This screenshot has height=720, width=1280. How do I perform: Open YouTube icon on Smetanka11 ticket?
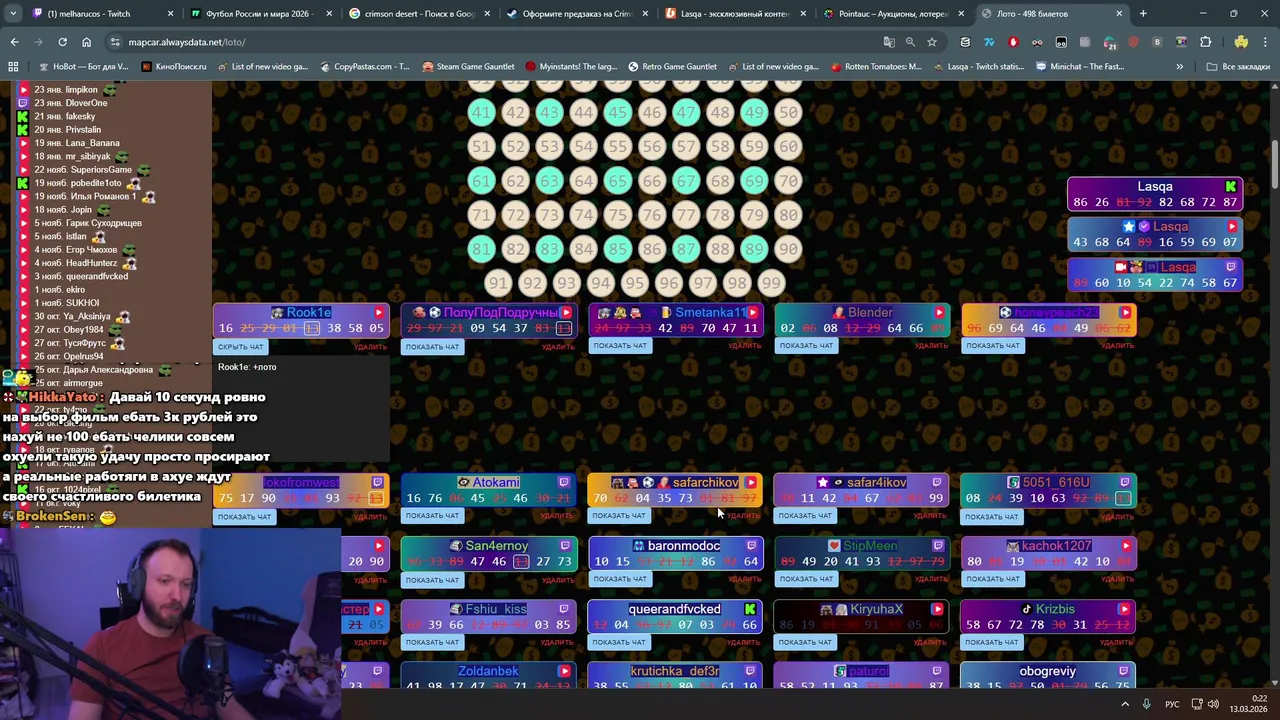(752, 313)
